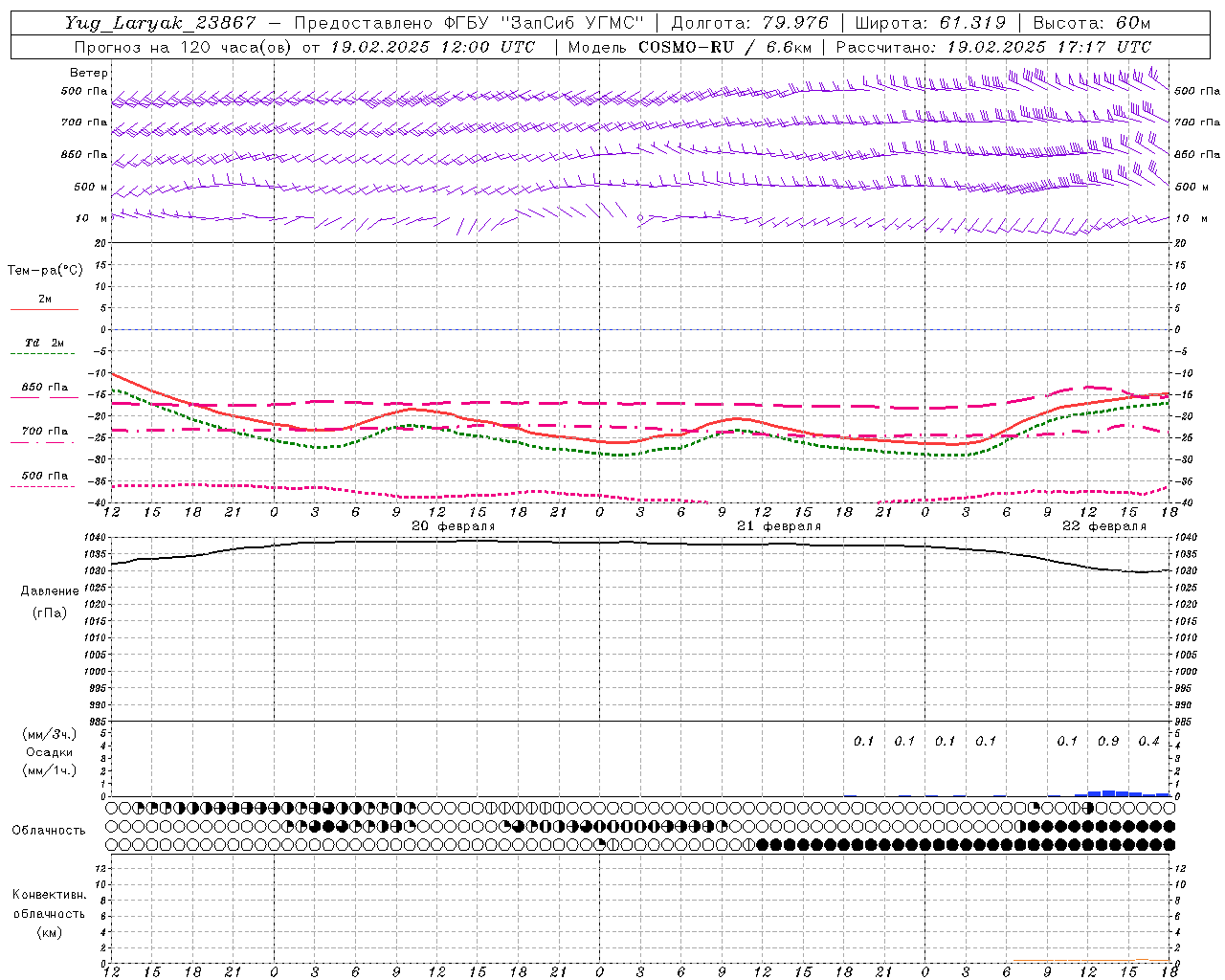Click the Td 2м legend label

(45, 343)
